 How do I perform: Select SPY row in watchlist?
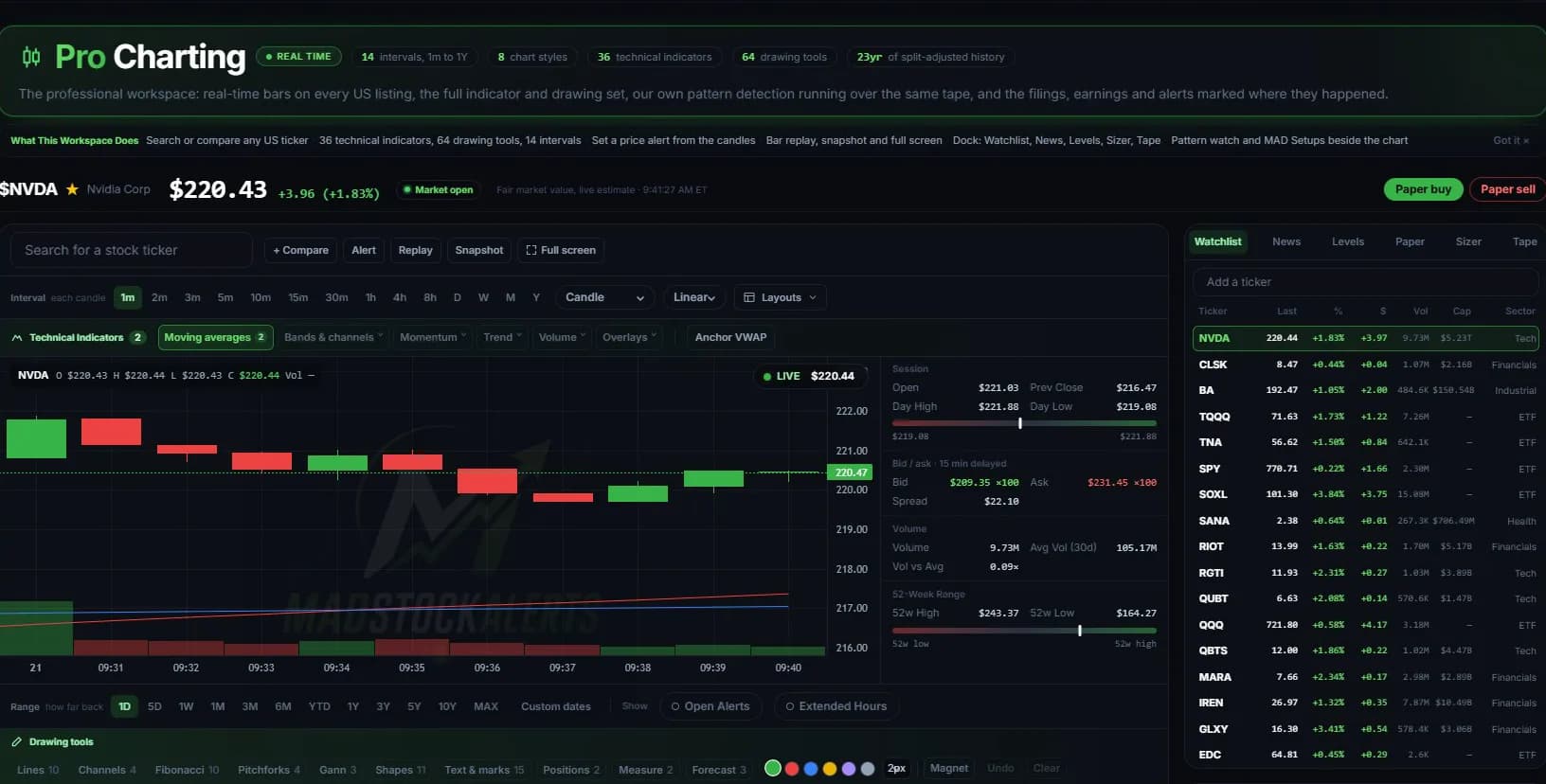coord(1365,469)
